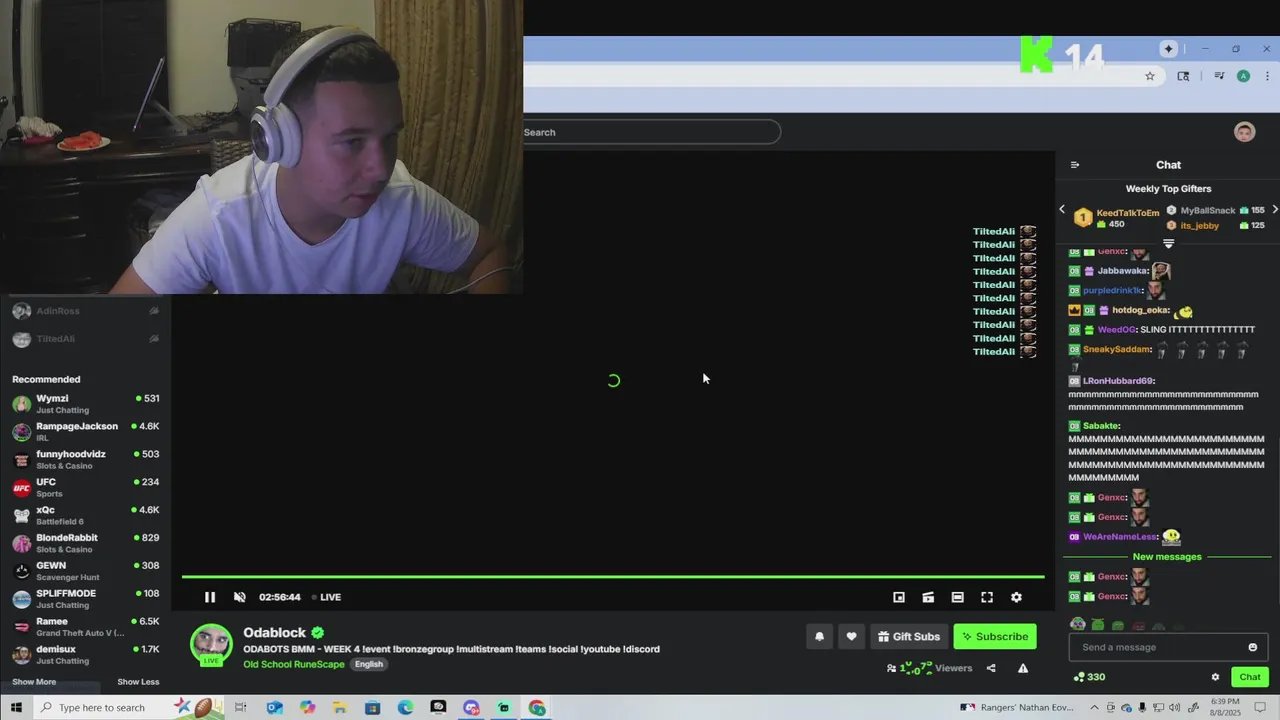Show next Weekly Top Gifters
The image size is (1280, 720).
click(x=1274, y=210)
